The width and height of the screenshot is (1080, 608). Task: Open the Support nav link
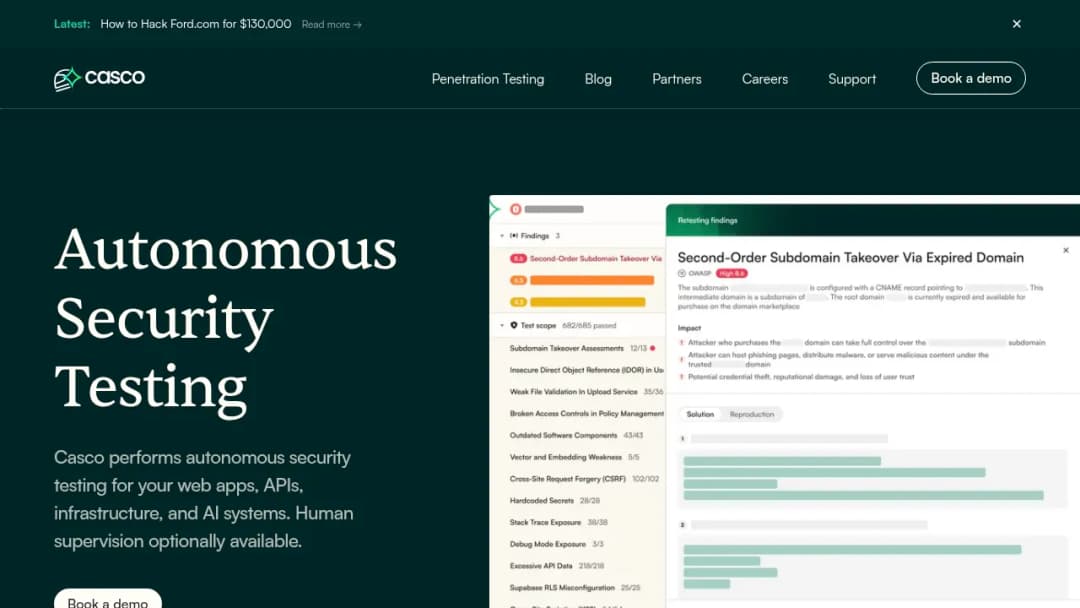(x=852, y=79)
